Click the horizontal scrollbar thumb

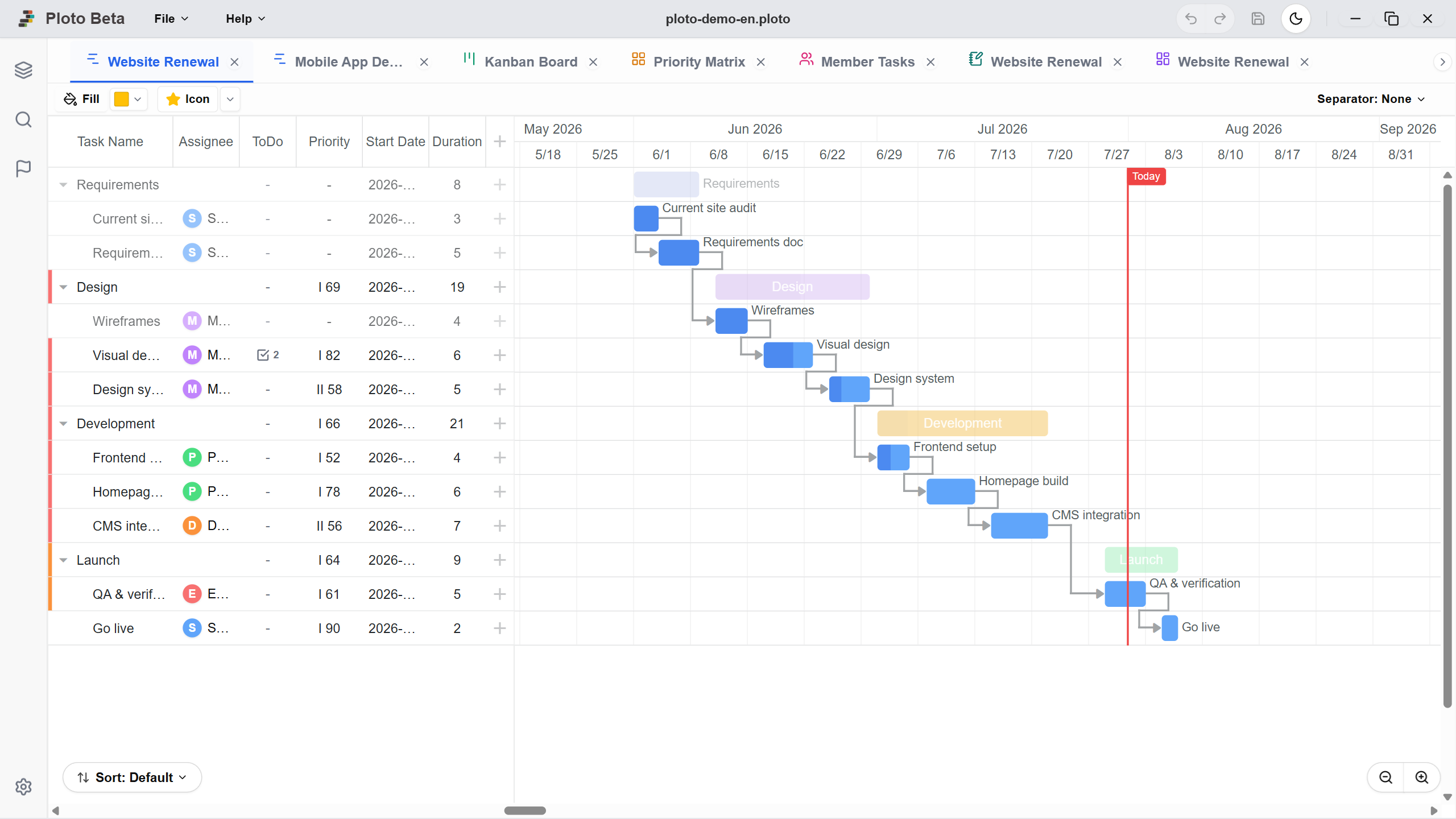pyautogui.click(x=525, y=810)
